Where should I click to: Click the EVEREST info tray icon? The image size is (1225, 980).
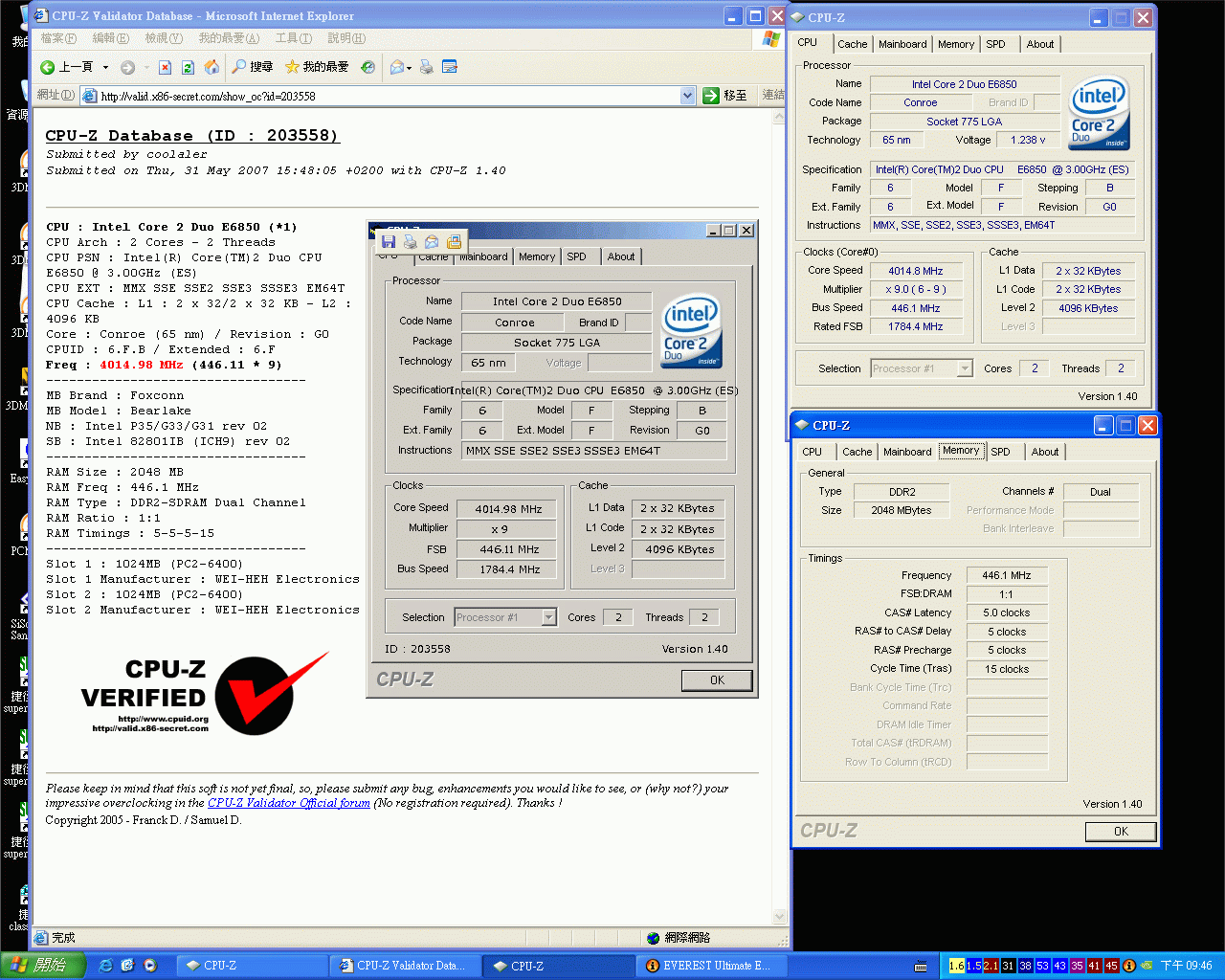point(1129,966)
